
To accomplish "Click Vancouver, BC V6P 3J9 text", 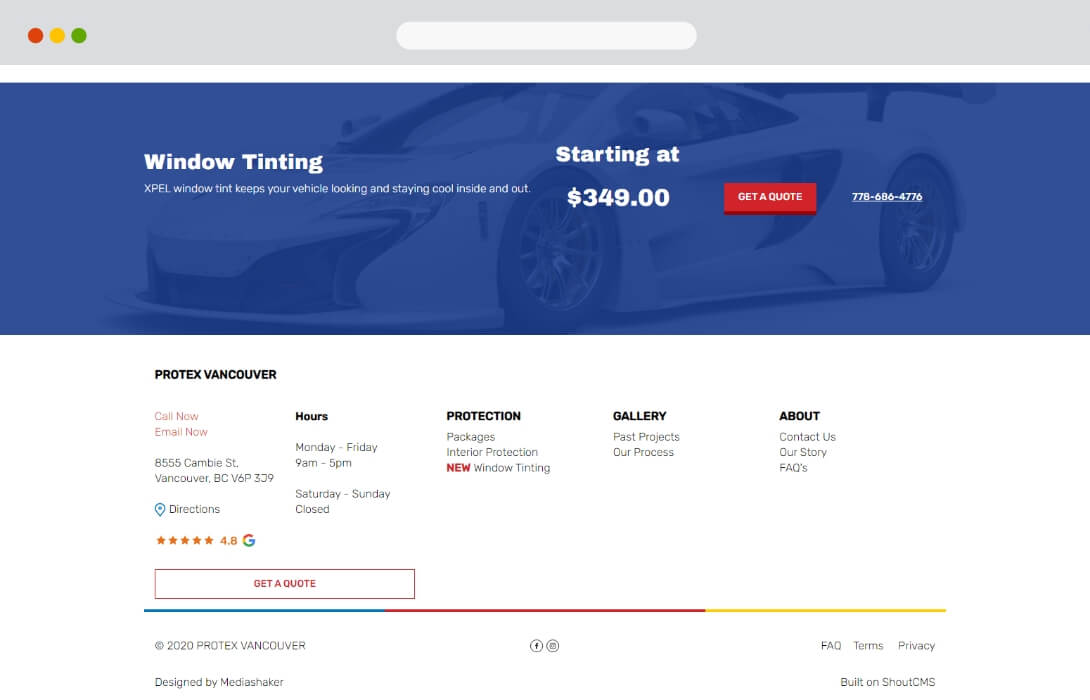I will 214,478.
